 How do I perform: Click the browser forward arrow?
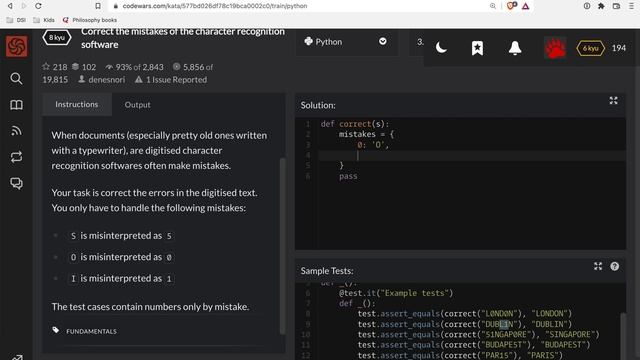coord(23,6)
